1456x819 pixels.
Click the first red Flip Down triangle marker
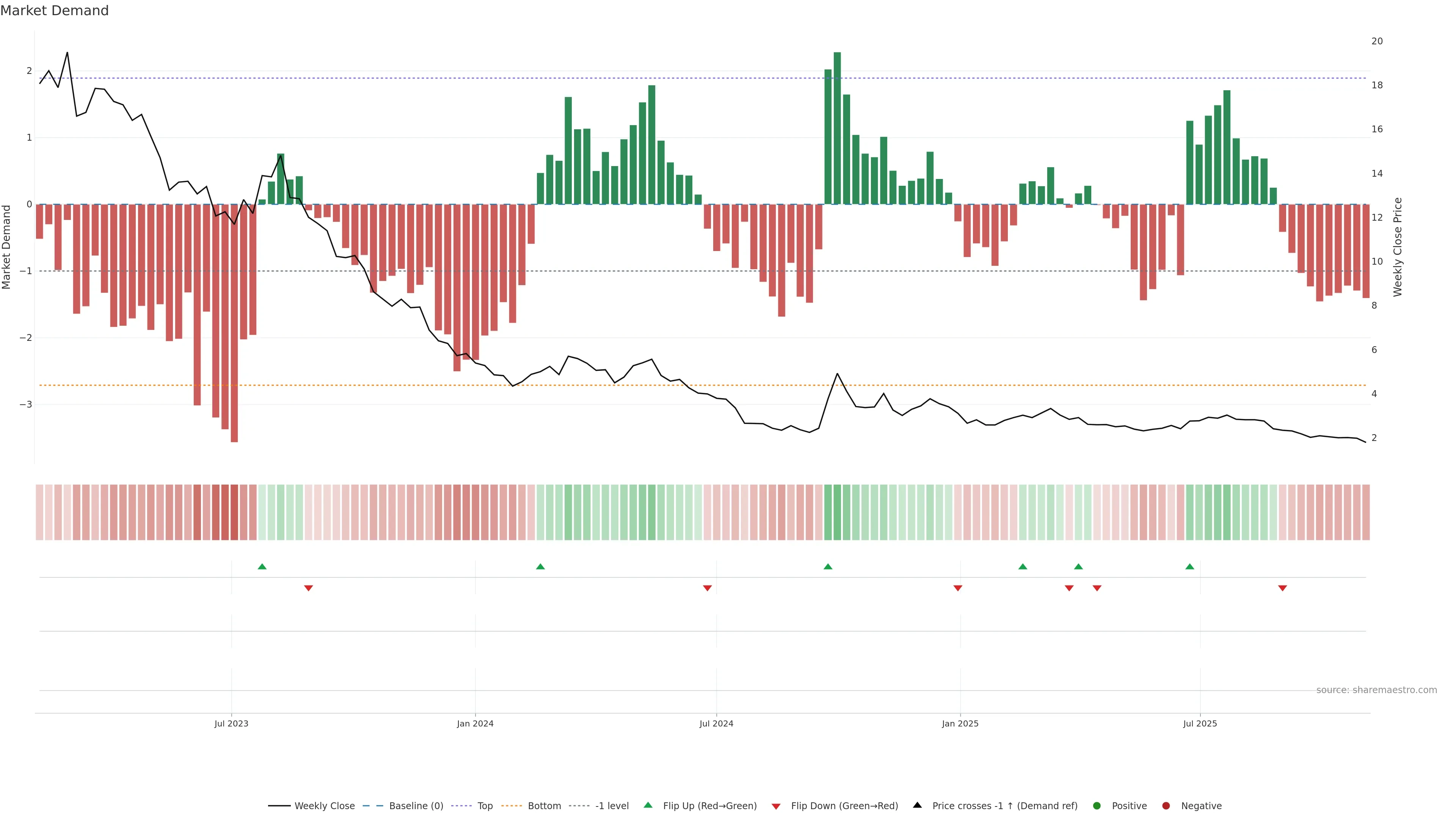click(309, 588)
